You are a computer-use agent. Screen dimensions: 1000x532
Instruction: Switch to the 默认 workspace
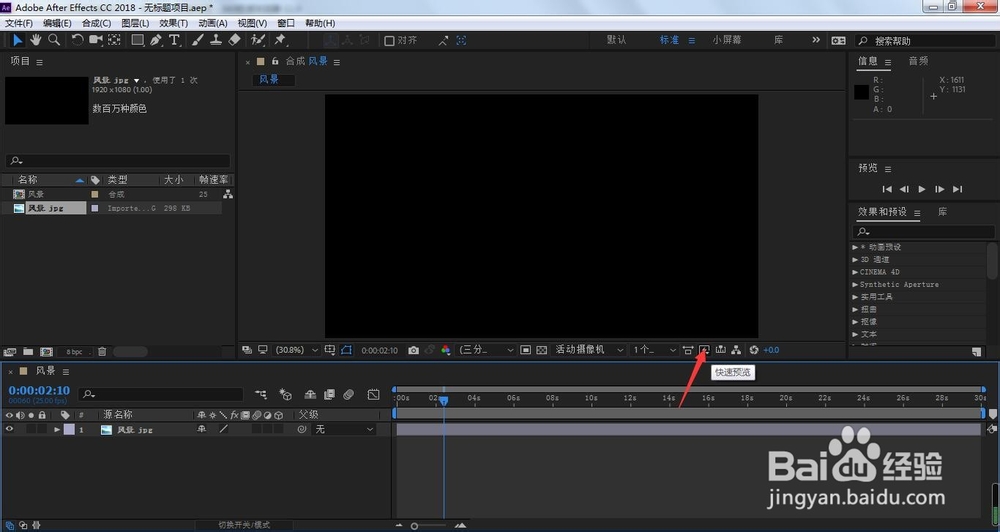point(616,40)
